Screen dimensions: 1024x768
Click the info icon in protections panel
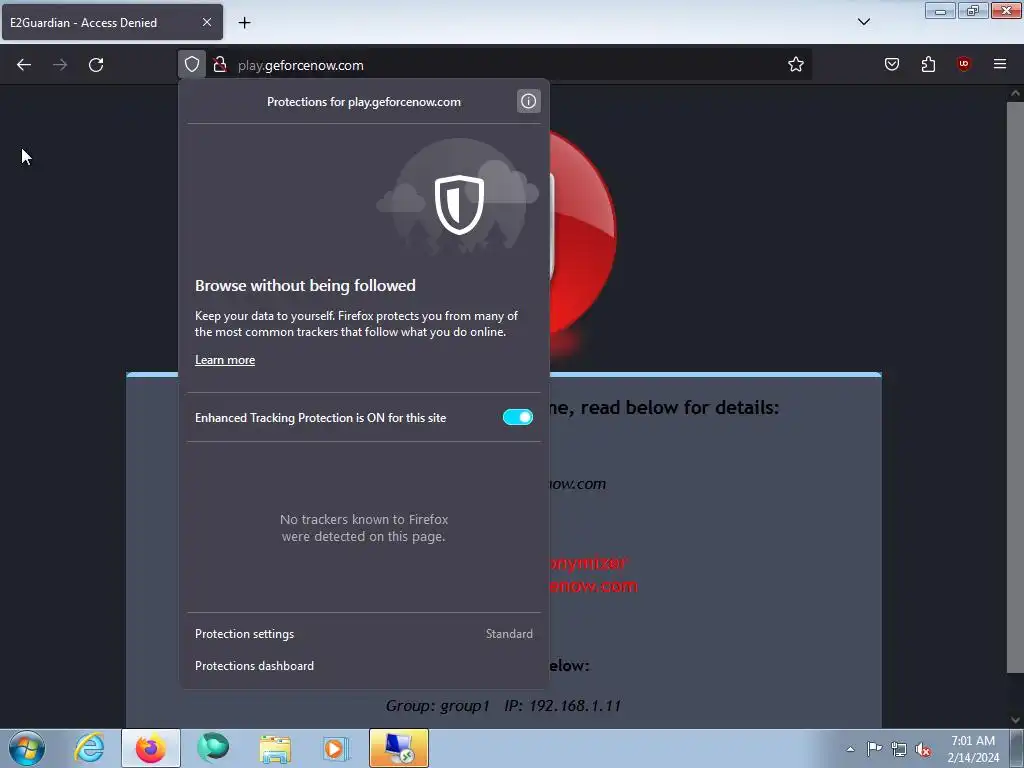528,101
